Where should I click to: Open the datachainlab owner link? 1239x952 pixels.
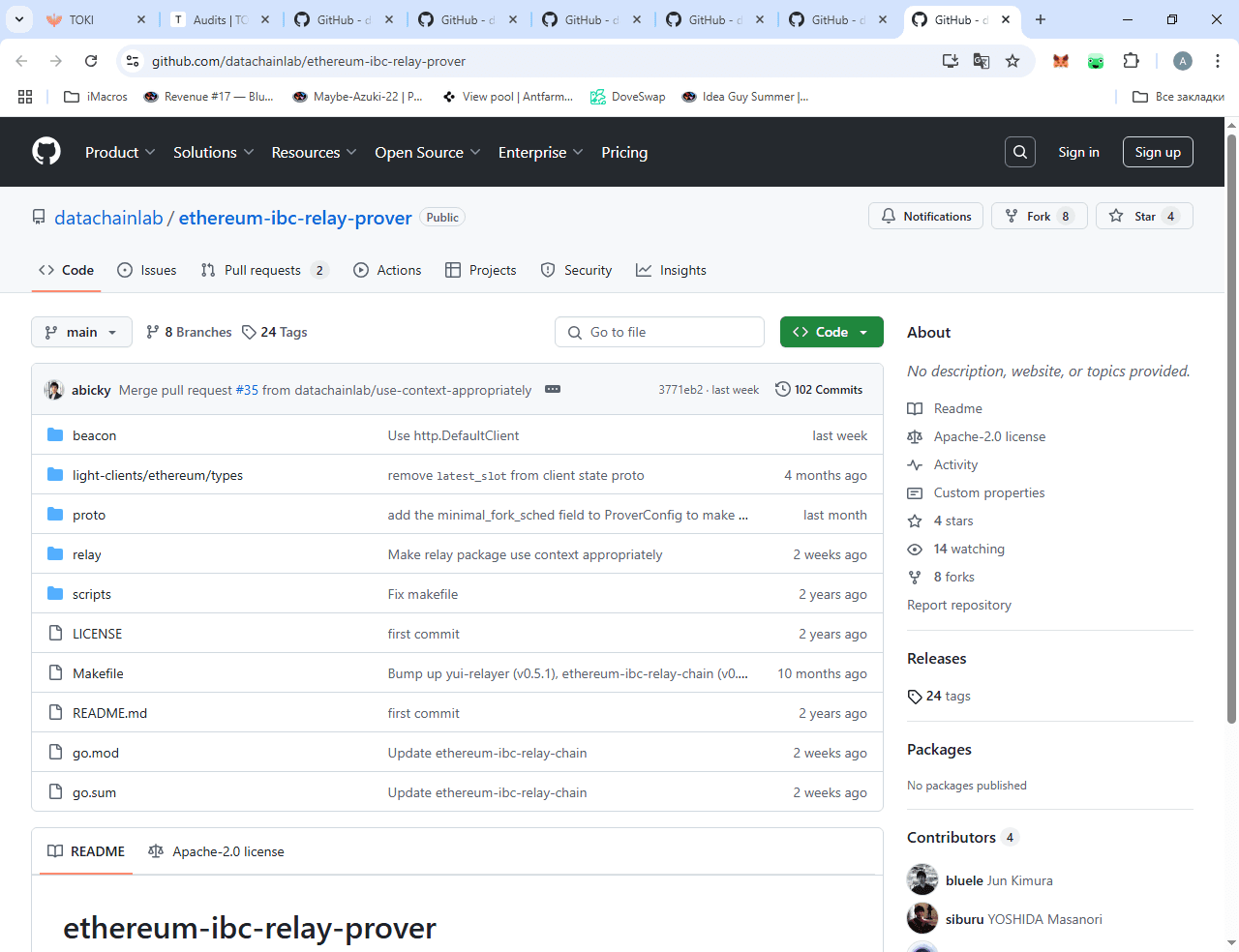108,218
